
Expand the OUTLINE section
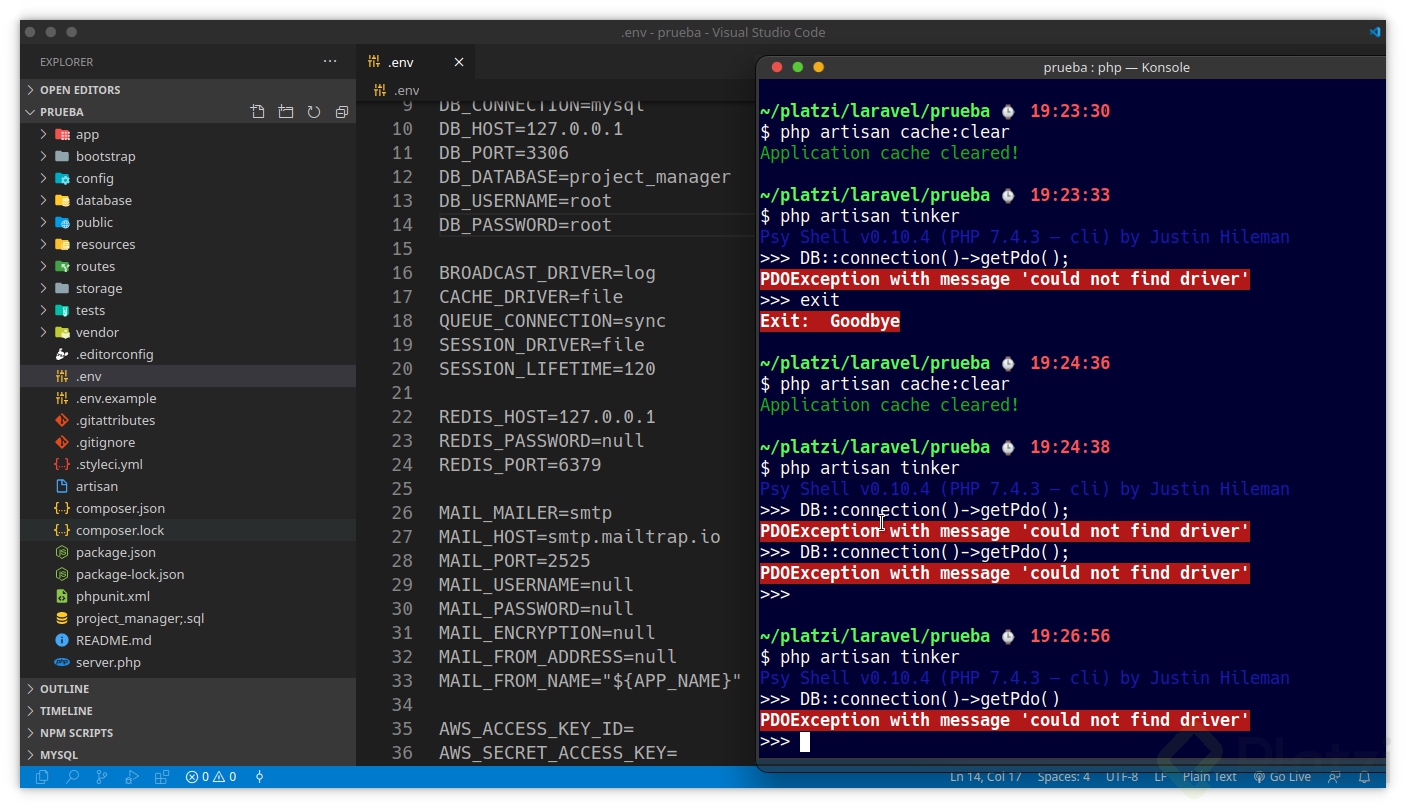pyautogui.click(x=188, y=689)
